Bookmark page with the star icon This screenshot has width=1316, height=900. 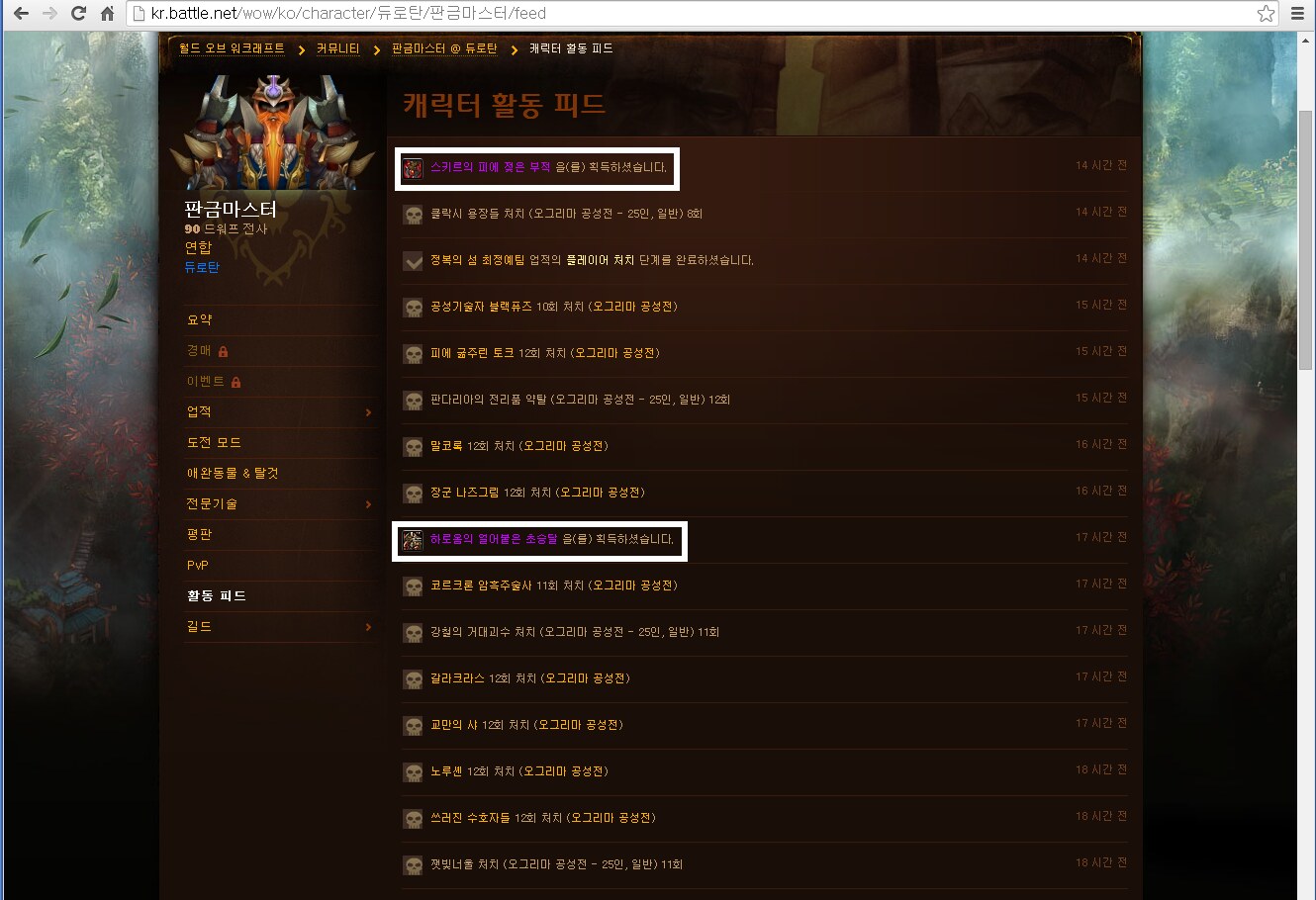pyautogui.click(x=1266, y=13)
